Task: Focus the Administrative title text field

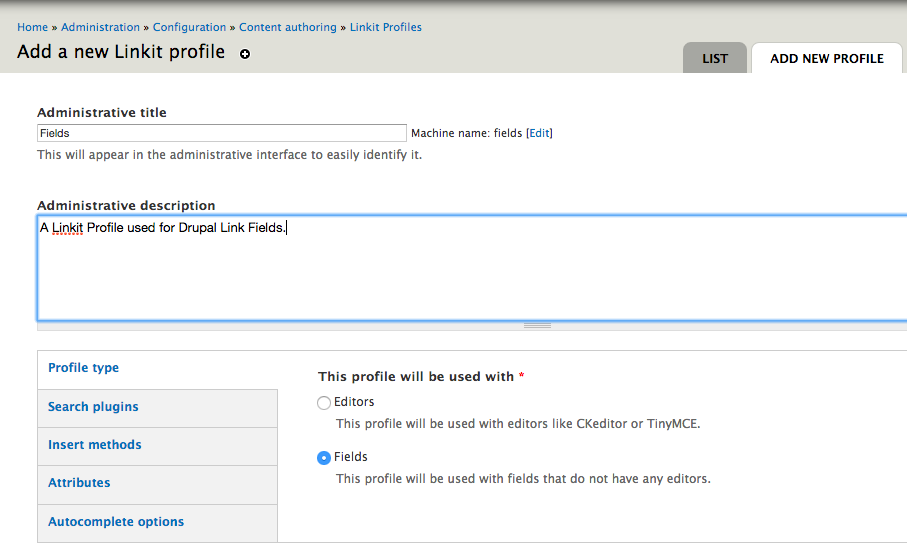Action: pyautogui.click(x=222, y=133)
